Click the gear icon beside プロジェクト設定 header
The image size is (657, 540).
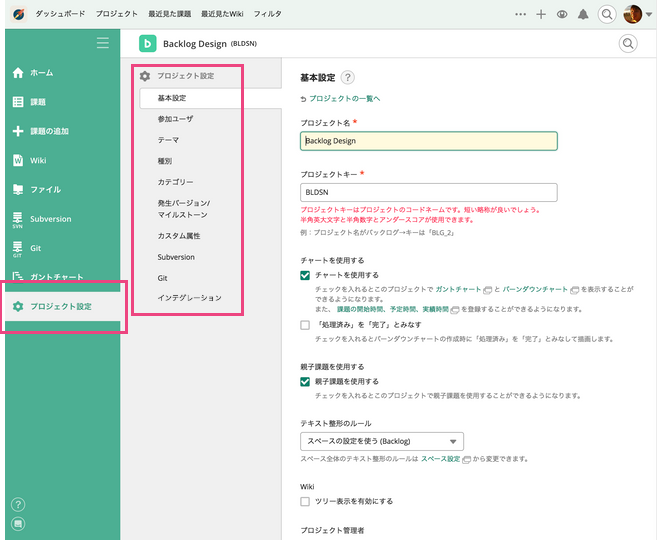coord(145,76)
